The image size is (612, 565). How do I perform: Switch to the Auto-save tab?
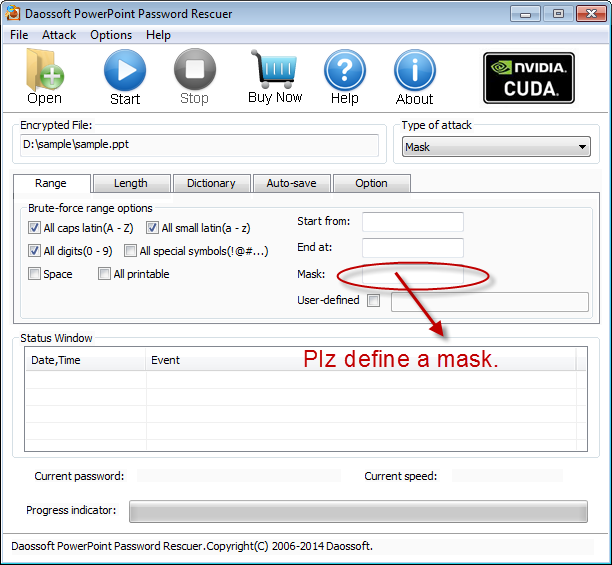(292, 183)
